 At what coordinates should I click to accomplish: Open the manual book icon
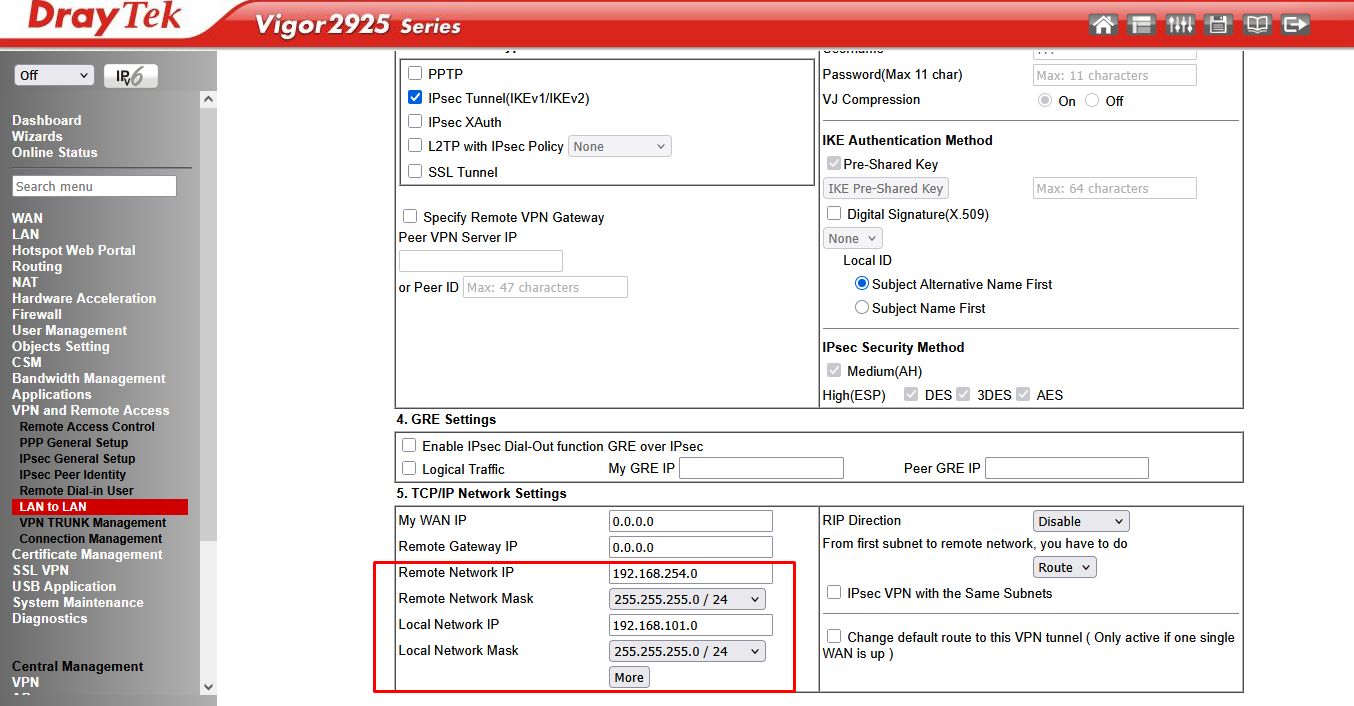point(1257,25)
